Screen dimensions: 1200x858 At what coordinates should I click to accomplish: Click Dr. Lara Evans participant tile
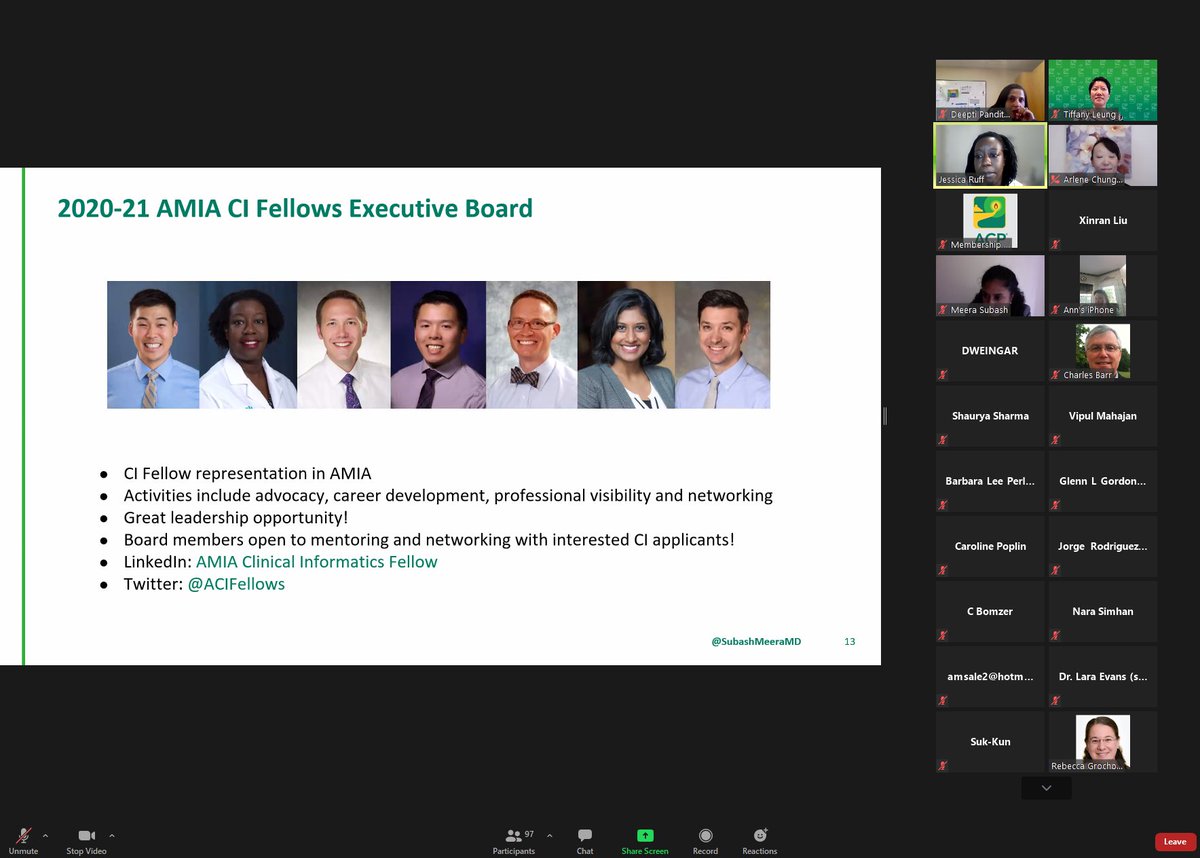tap(1103, 677)
